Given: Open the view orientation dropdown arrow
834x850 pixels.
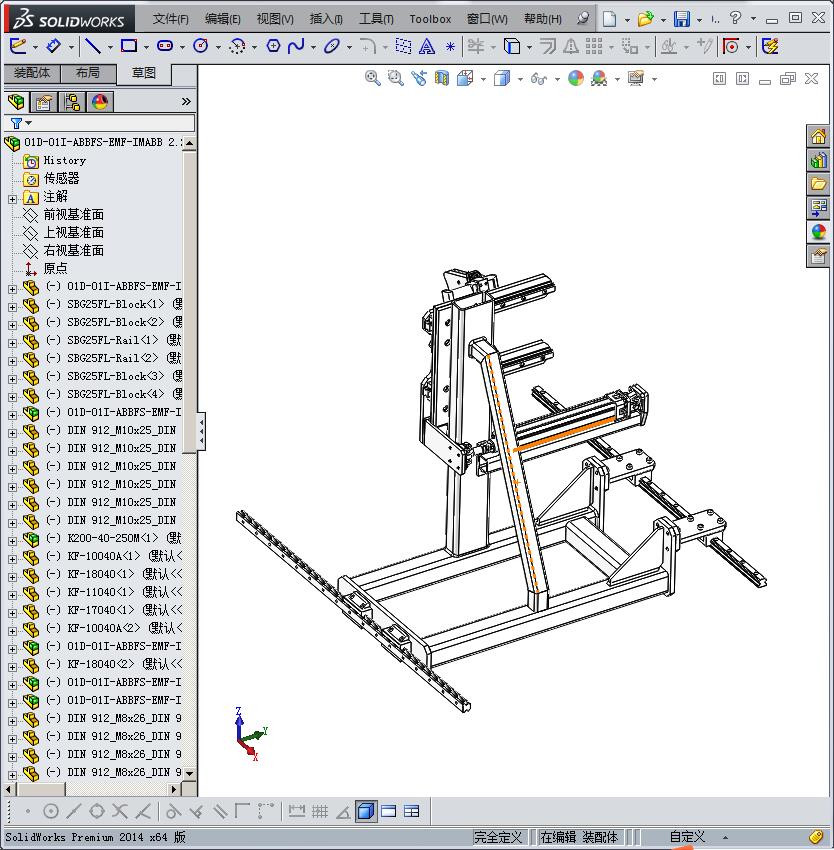Looking at the screenshot, I should click(x=483, y=80).
